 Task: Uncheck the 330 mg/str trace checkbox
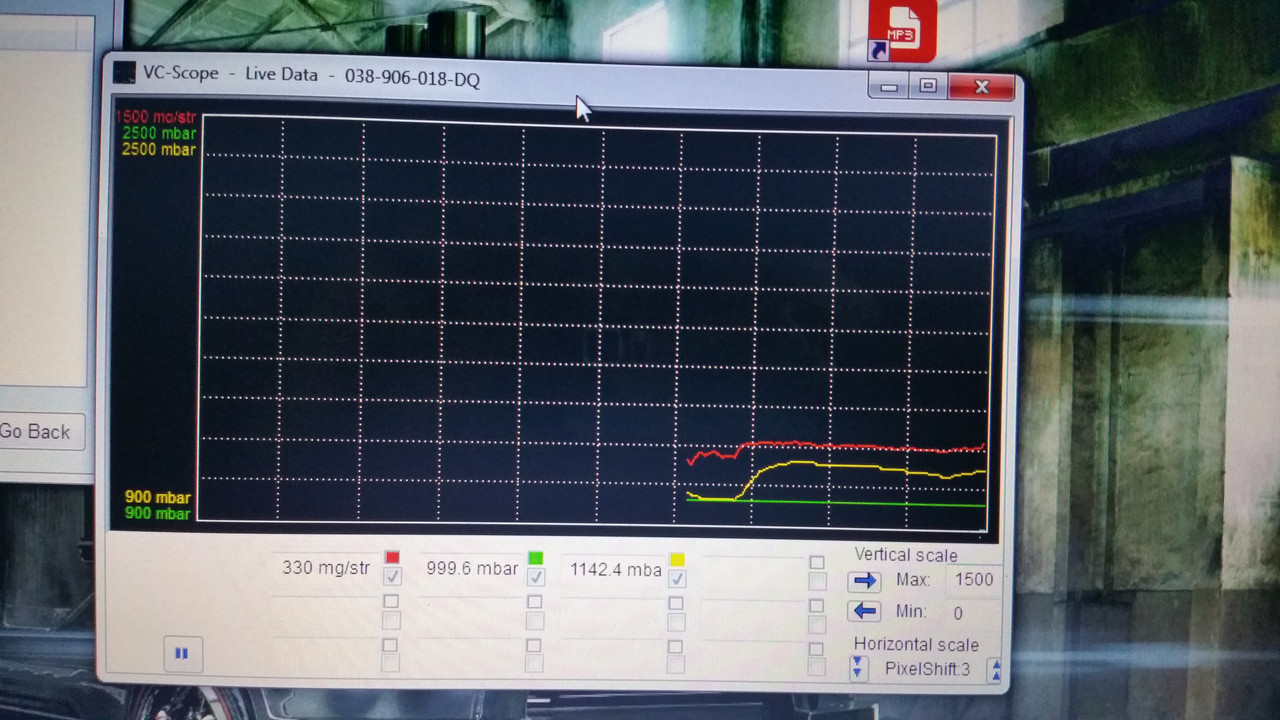click(x=392, y=576)
